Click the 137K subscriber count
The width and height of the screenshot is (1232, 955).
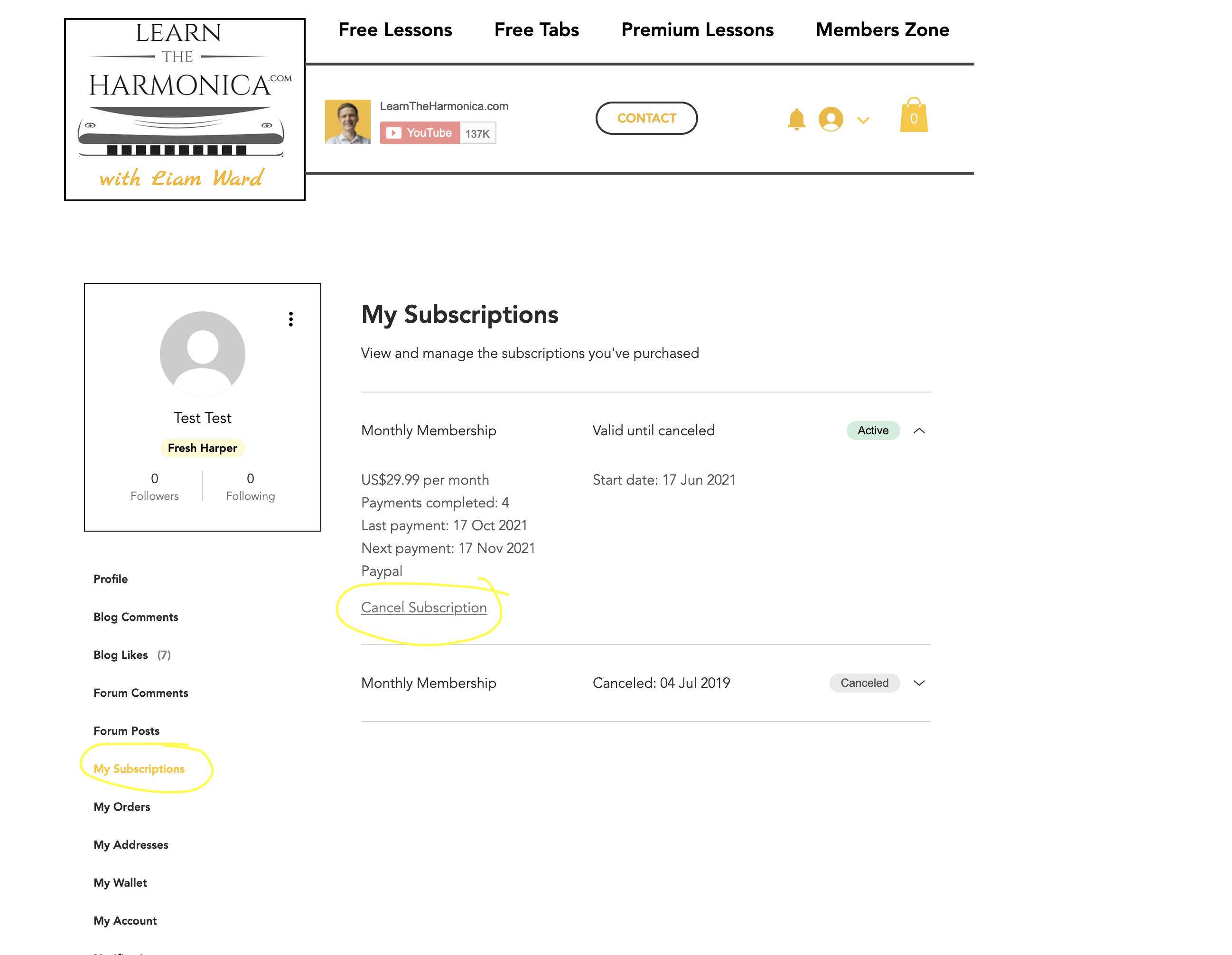tap(478, 134)
